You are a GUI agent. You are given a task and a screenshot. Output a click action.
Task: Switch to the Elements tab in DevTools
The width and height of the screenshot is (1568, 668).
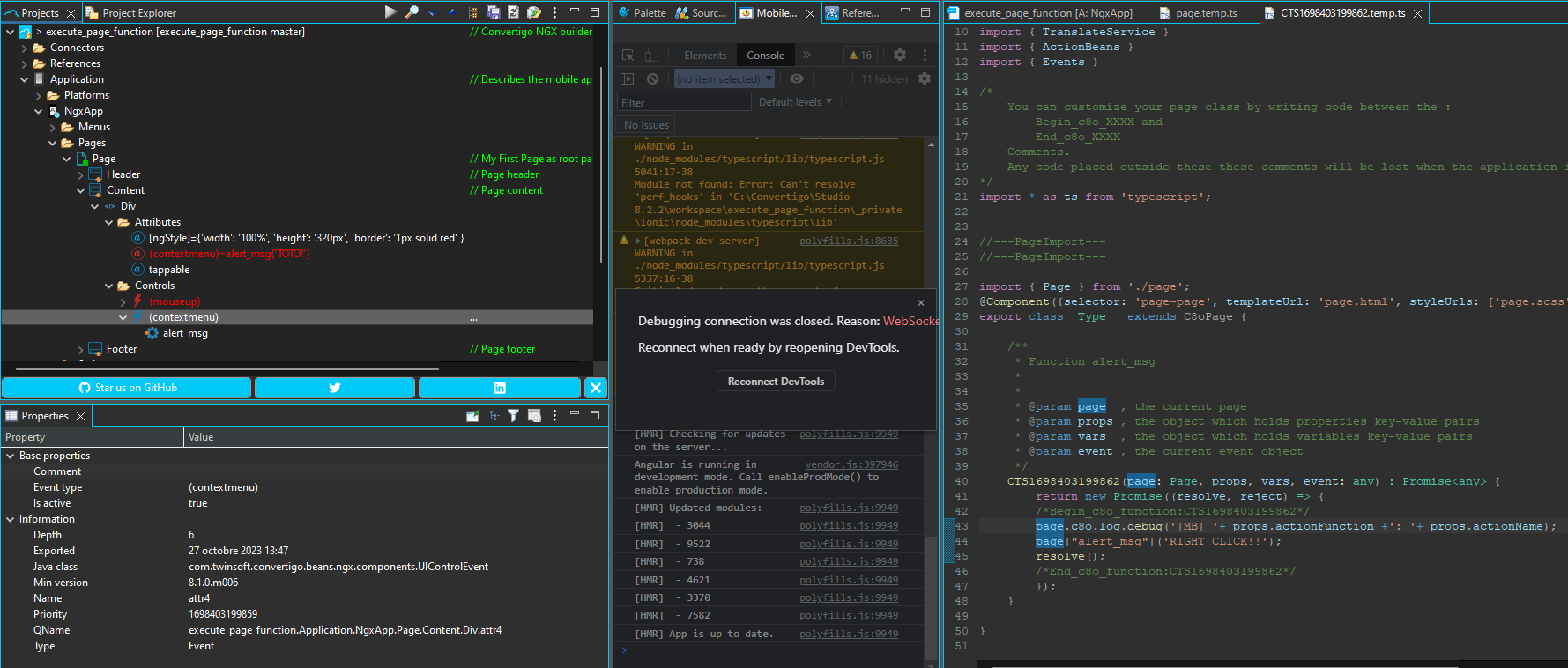(x=705, y=56)
